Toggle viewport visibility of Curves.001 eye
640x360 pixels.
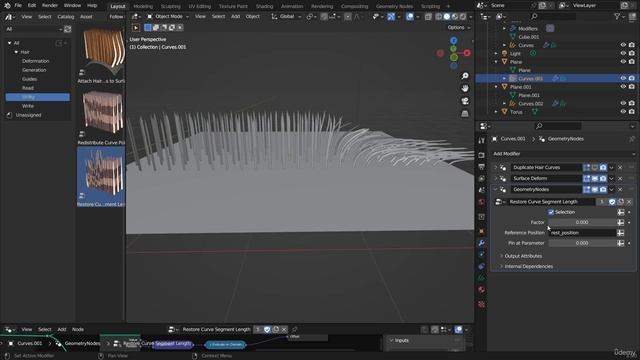[x=623, y=78]
